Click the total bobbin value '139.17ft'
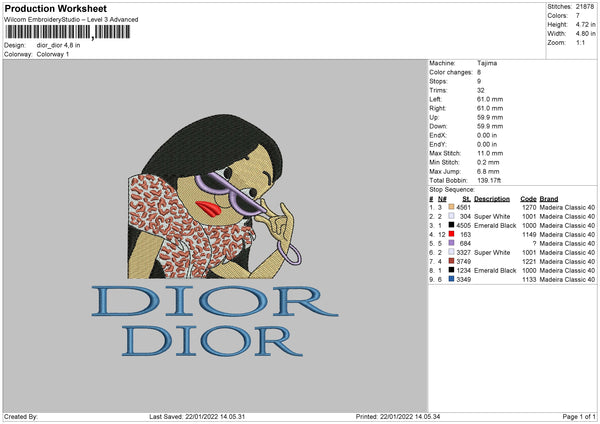600x424 pixels. pyautogui.click(x=489, y=180)
